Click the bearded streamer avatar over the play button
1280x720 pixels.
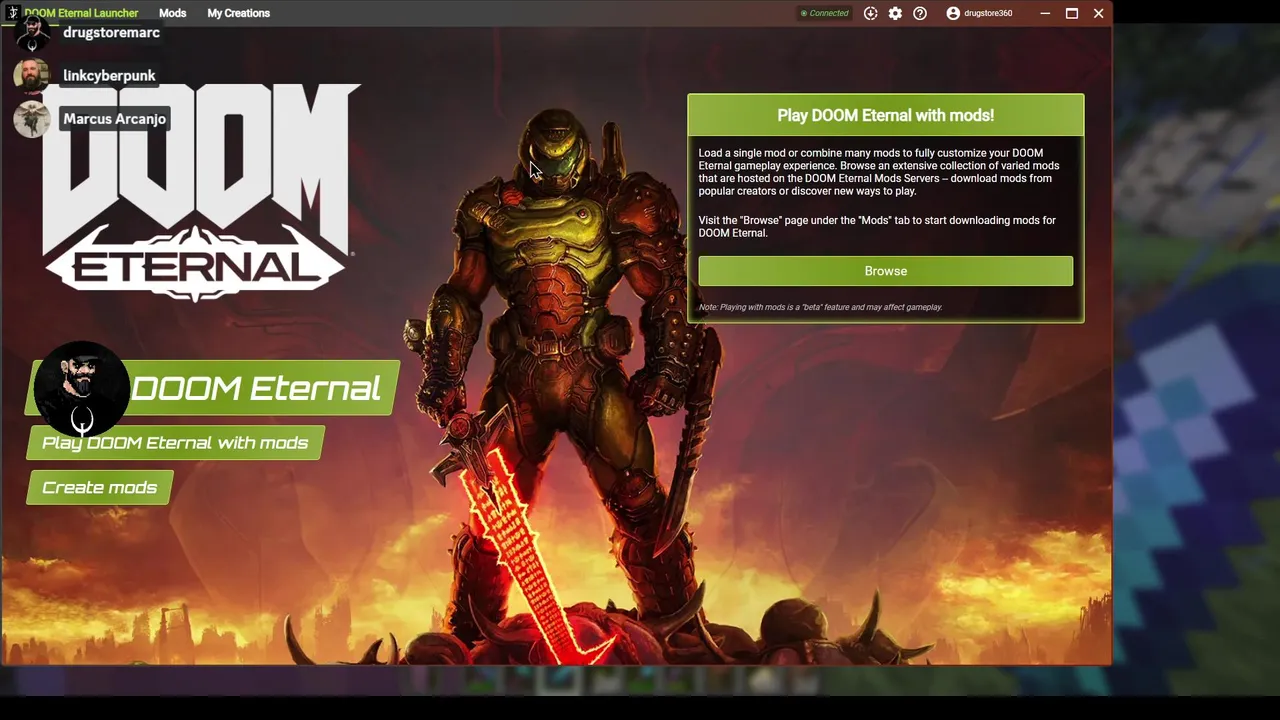tap(82, 389)
